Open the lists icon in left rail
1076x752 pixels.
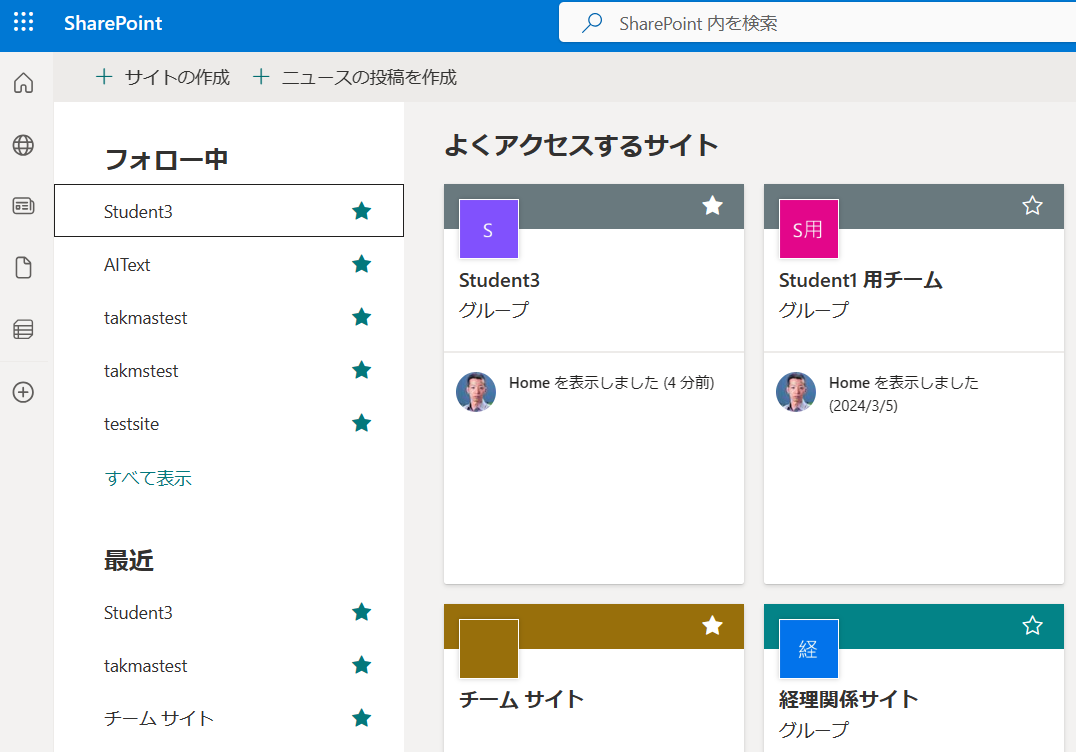[23, 329]
